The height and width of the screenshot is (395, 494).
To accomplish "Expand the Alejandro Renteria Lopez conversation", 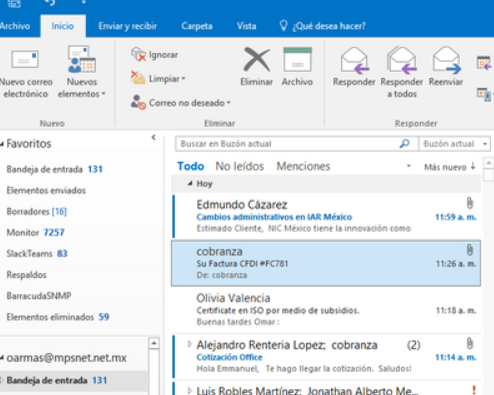I will point(189,344).
